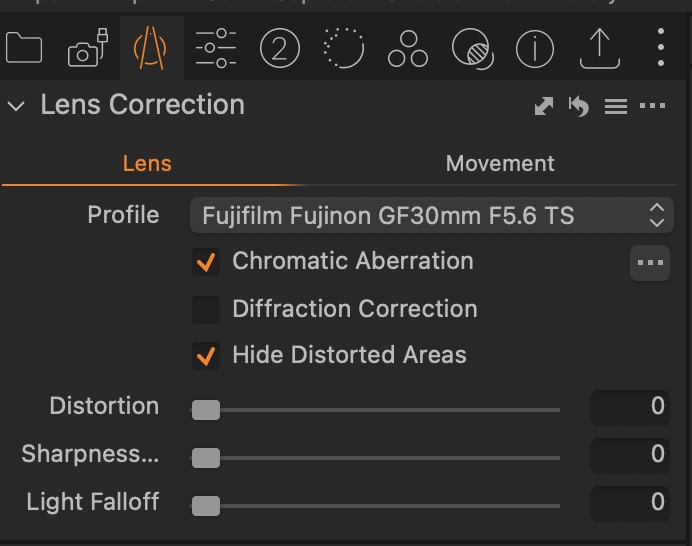Click the Profile label text
This screenshot has height=546, width=692.
point(123,215)
